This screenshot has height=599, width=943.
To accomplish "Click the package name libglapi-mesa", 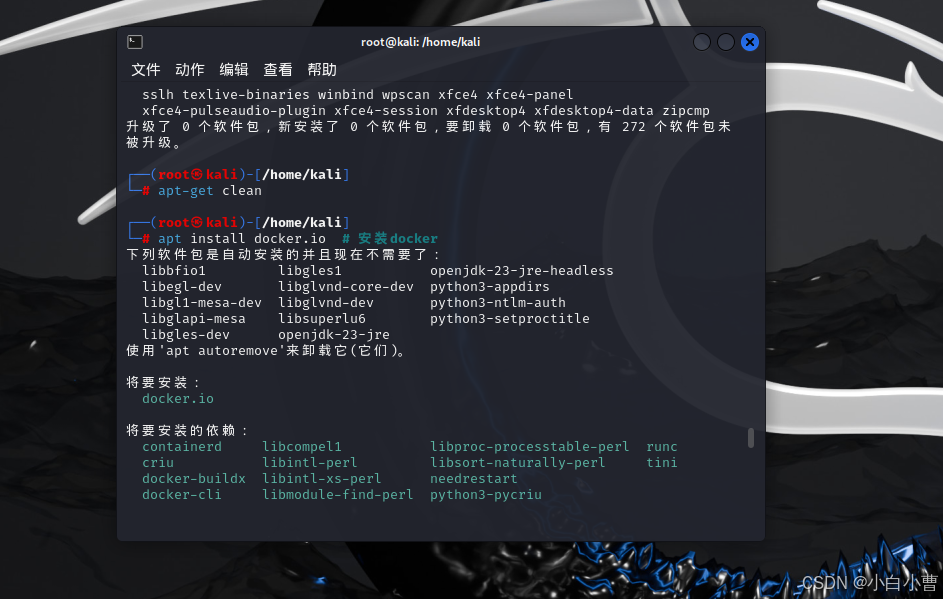I will 194,319.
